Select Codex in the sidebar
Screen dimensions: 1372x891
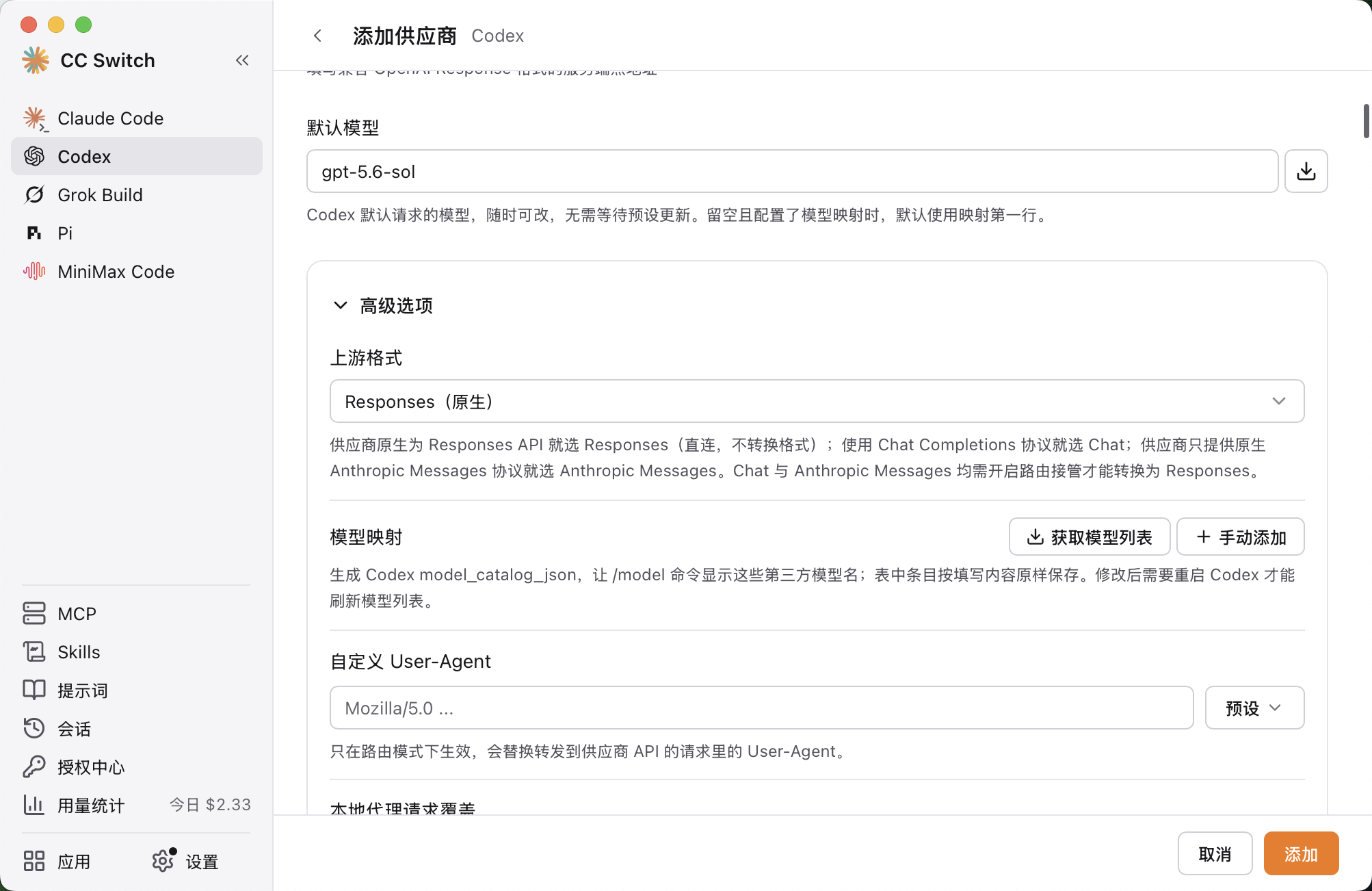point(137,157)
